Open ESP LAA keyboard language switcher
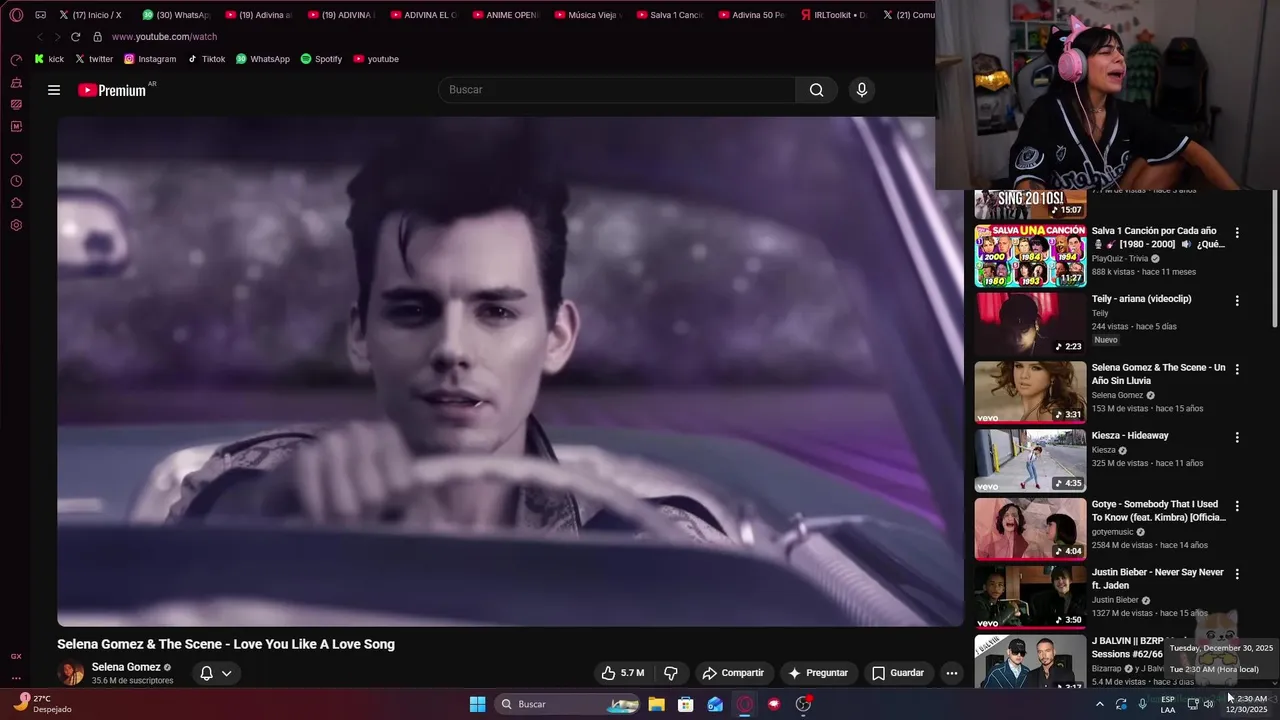The width and height of the screenshot is (1280, 720). (x=1168, y=704)
